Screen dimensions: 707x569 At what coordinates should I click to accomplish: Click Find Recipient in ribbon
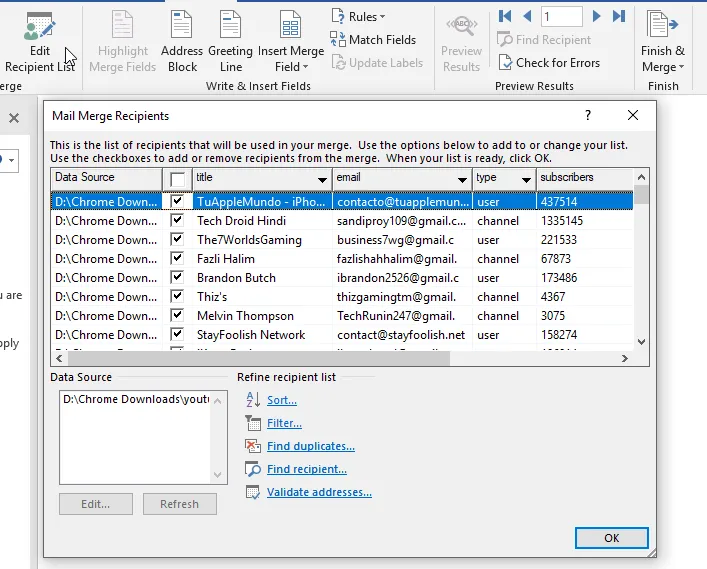544,40
